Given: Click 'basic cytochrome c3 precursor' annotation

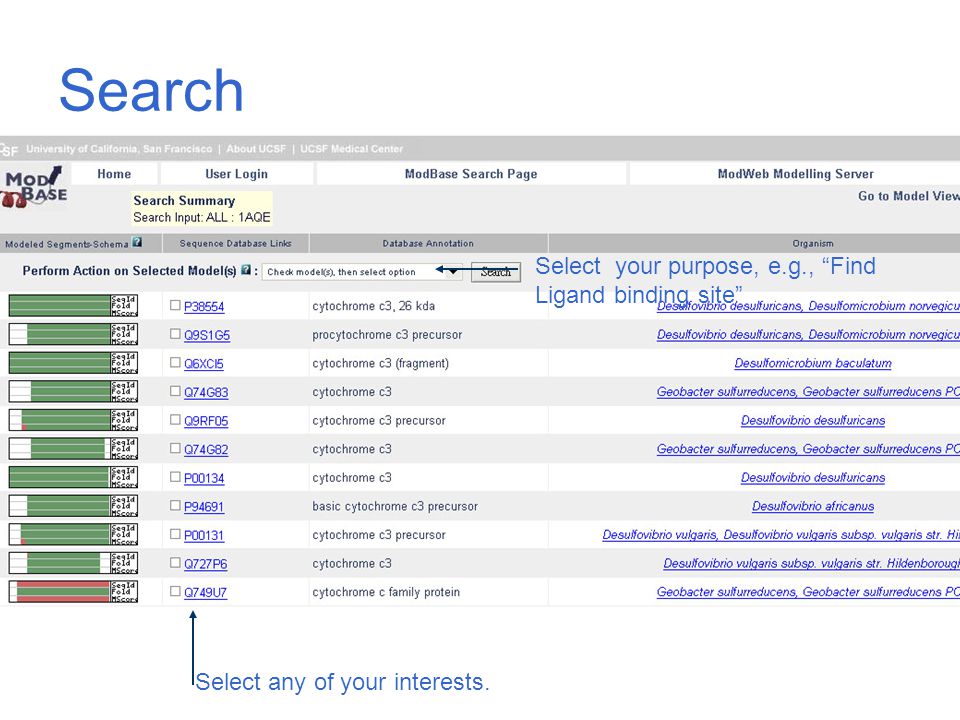Looking at the screenshot, I should point(395,506).
